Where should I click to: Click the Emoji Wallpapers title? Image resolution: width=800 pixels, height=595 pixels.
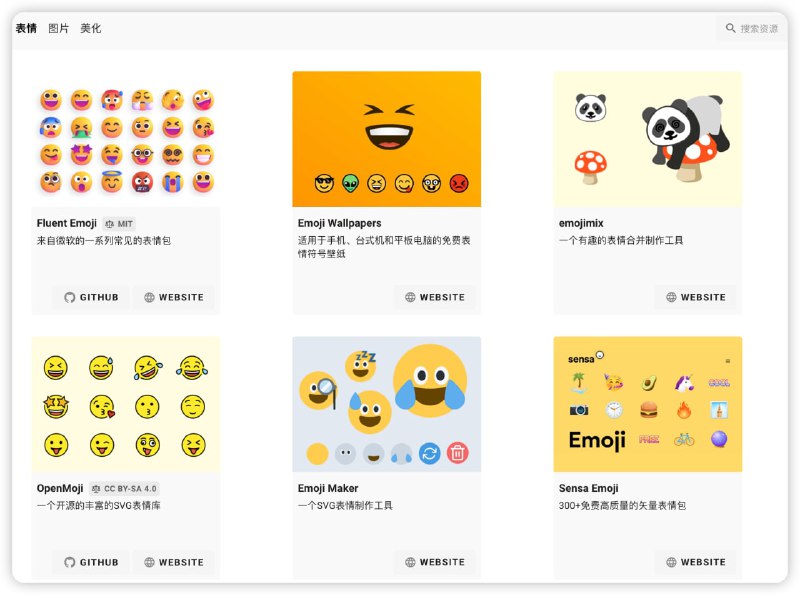tap(340, 223)
